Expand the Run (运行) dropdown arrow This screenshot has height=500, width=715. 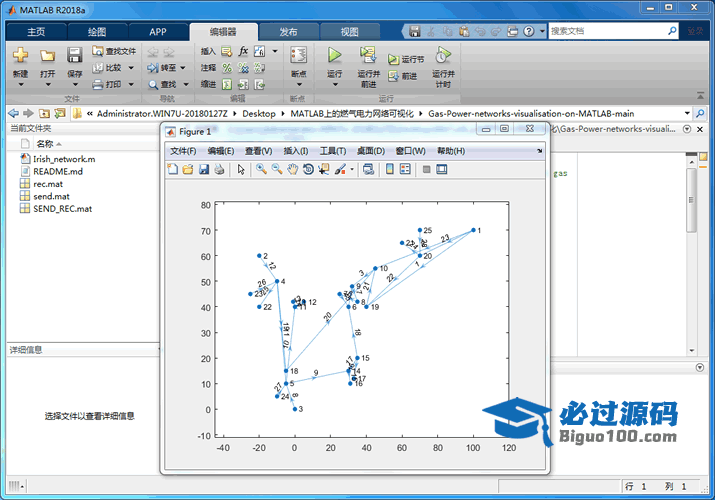pyautogui.click(x=335, y=85)
